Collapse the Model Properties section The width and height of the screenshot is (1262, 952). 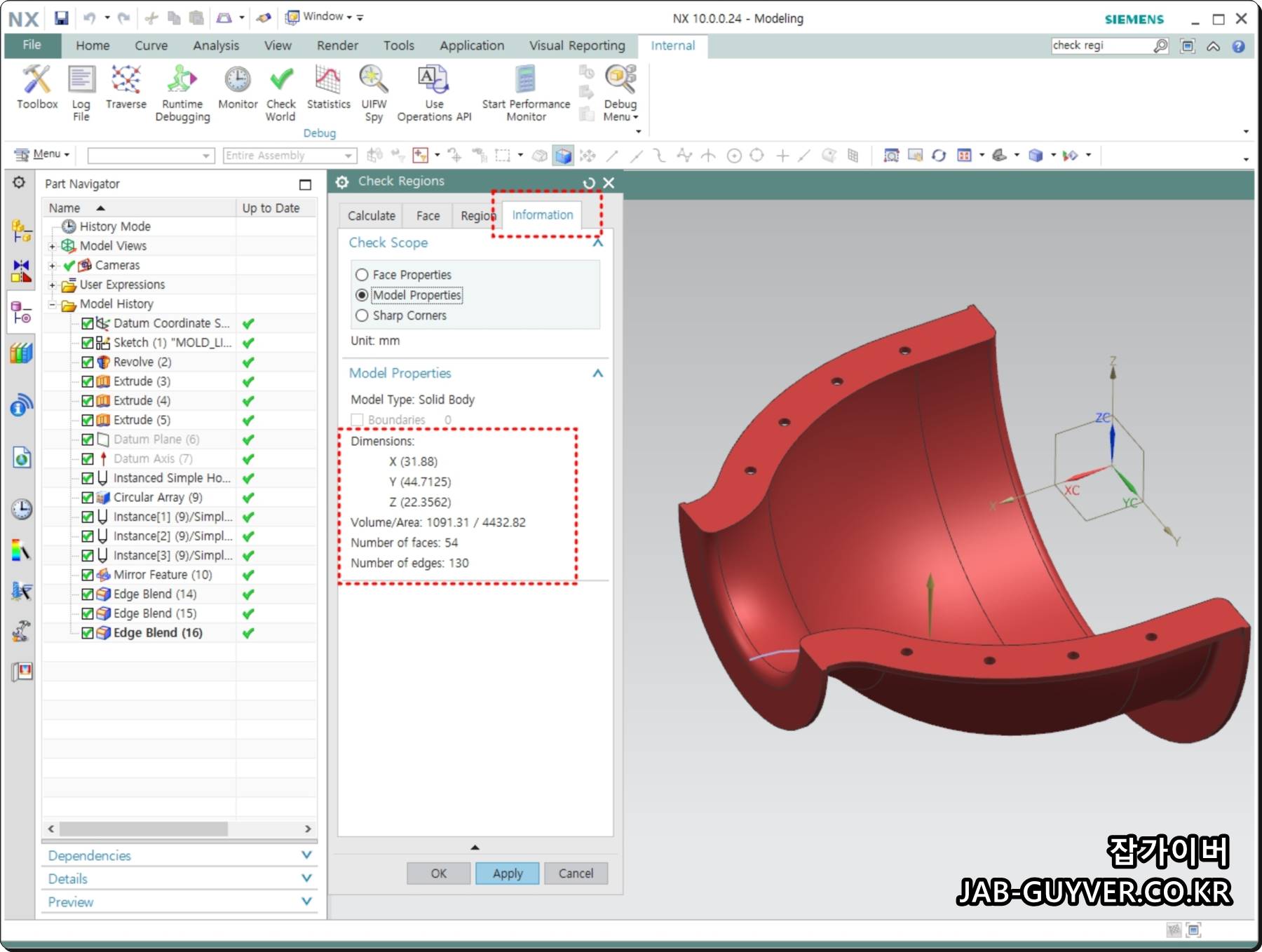point(598,373)
